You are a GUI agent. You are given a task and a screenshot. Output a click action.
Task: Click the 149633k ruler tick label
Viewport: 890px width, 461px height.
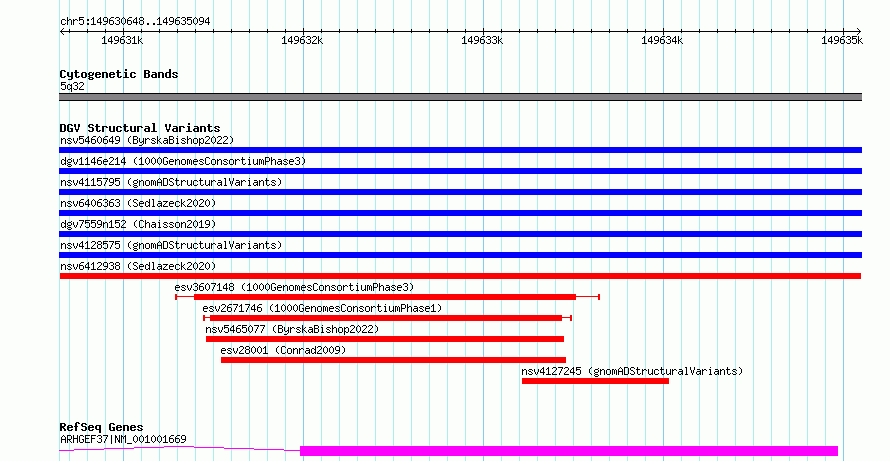click(482, 40)
